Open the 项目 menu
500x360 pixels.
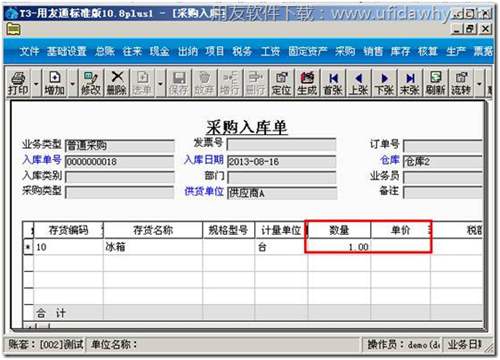pyautogui.click(x=215, y=51)
